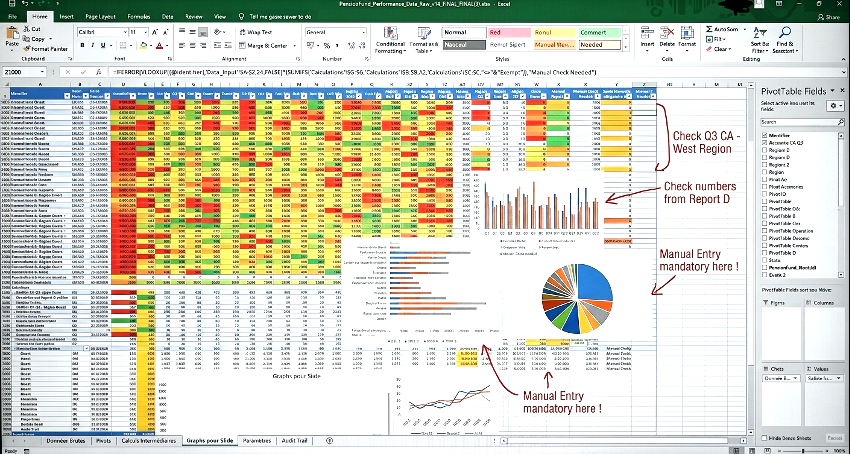Screen dimensions: 850x454
Task: Click the Paste clipboard icon
Action: coord(12,33)
